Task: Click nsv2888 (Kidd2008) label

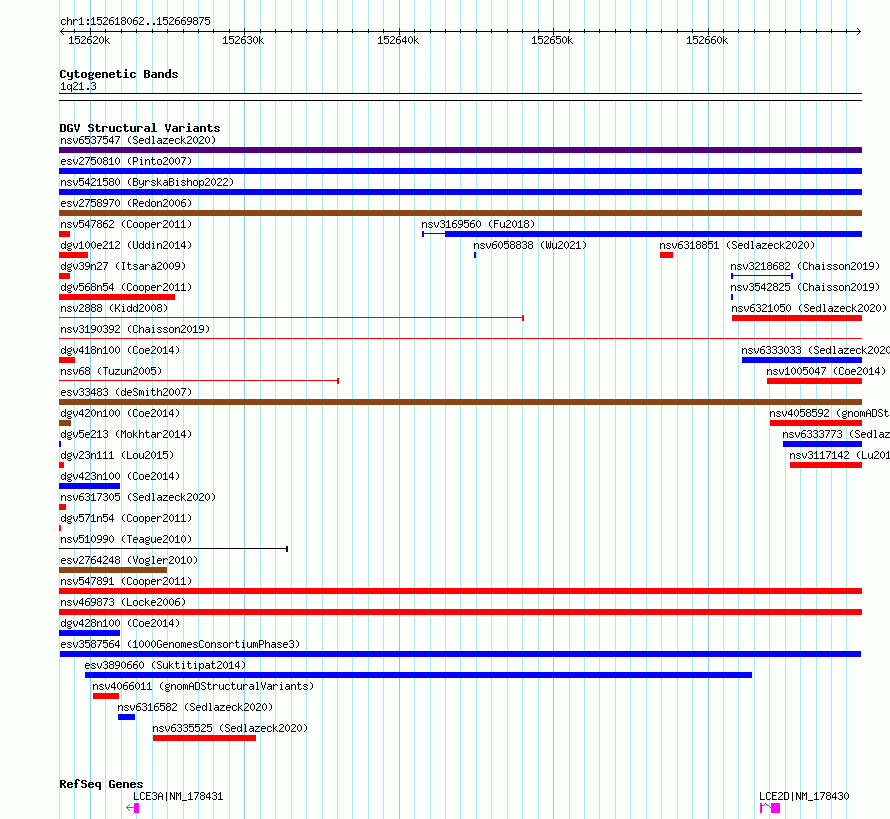Action: click(x=114, y=308)
